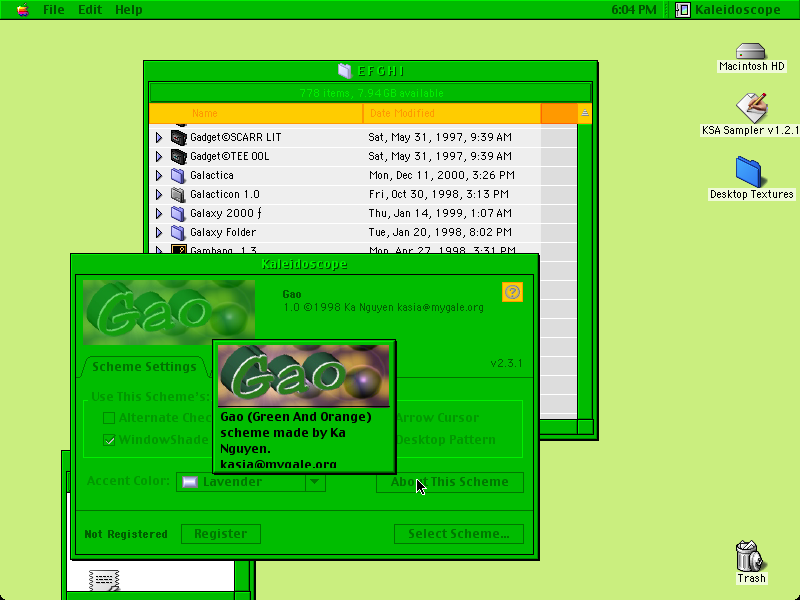Click the EFGHI window title folder icon
This screenshot has height=600, width=800.
[x=345, y=71]
